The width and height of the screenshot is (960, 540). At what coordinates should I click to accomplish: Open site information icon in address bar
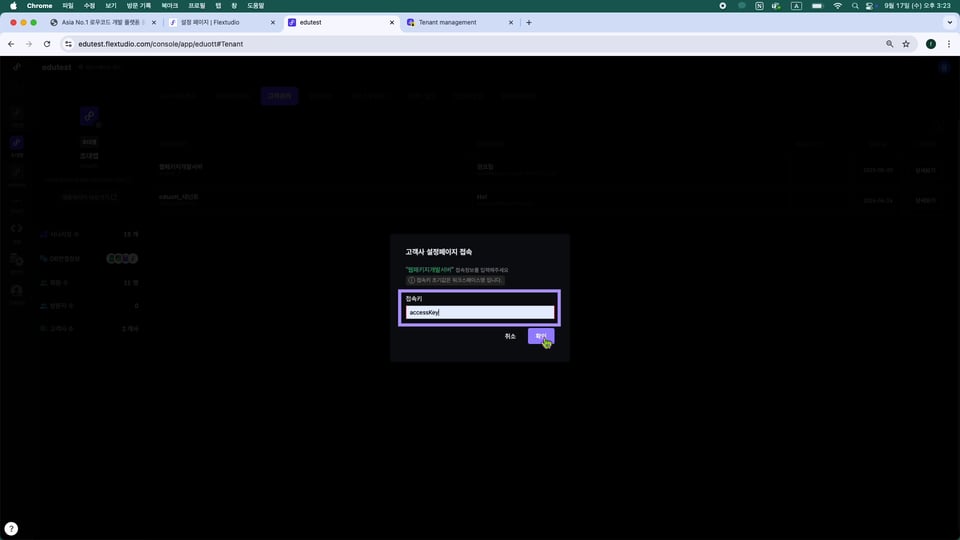[69, 44]
